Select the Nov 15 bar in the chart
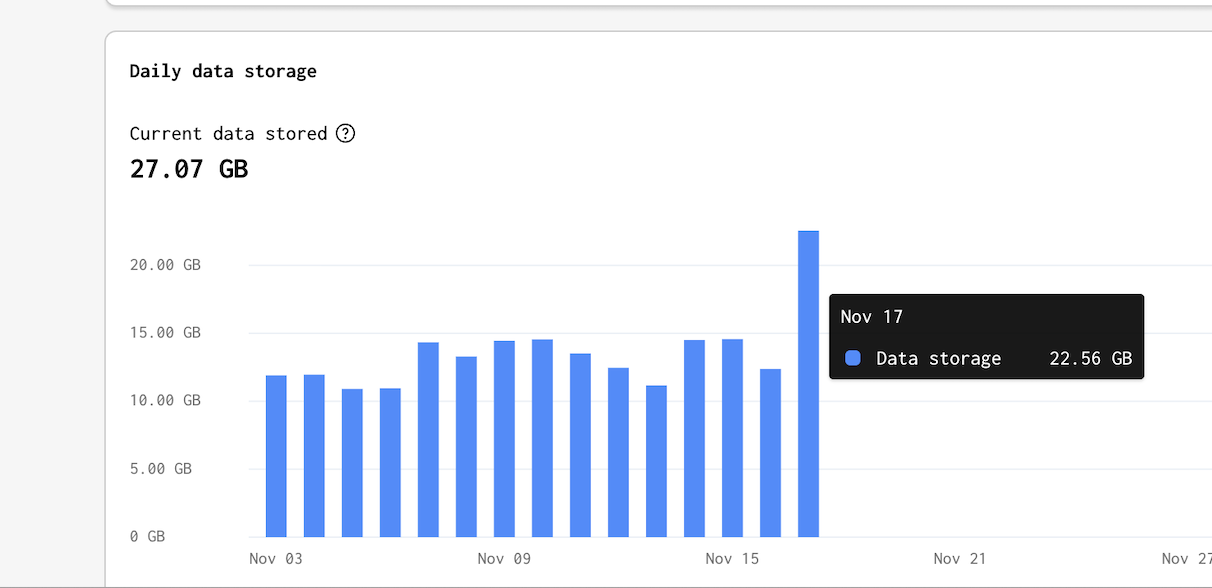The height and width of the screenshot is (588, 1212). click(732, 438)
